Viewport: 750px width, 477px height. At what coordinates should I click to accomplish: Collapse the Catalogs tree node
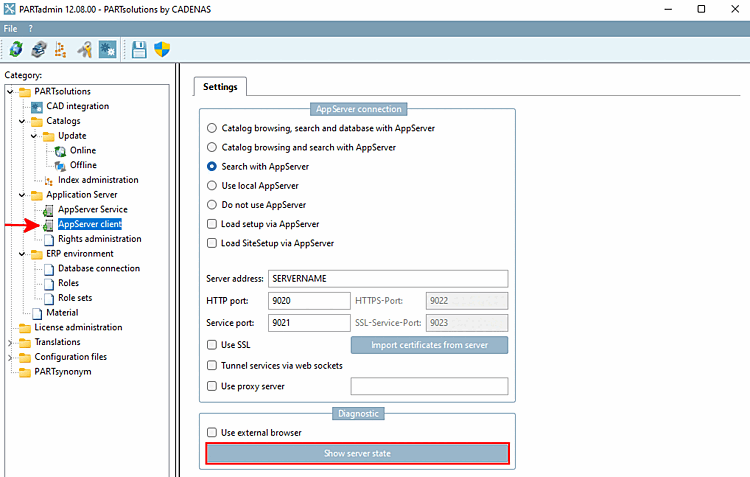[22, 121]
